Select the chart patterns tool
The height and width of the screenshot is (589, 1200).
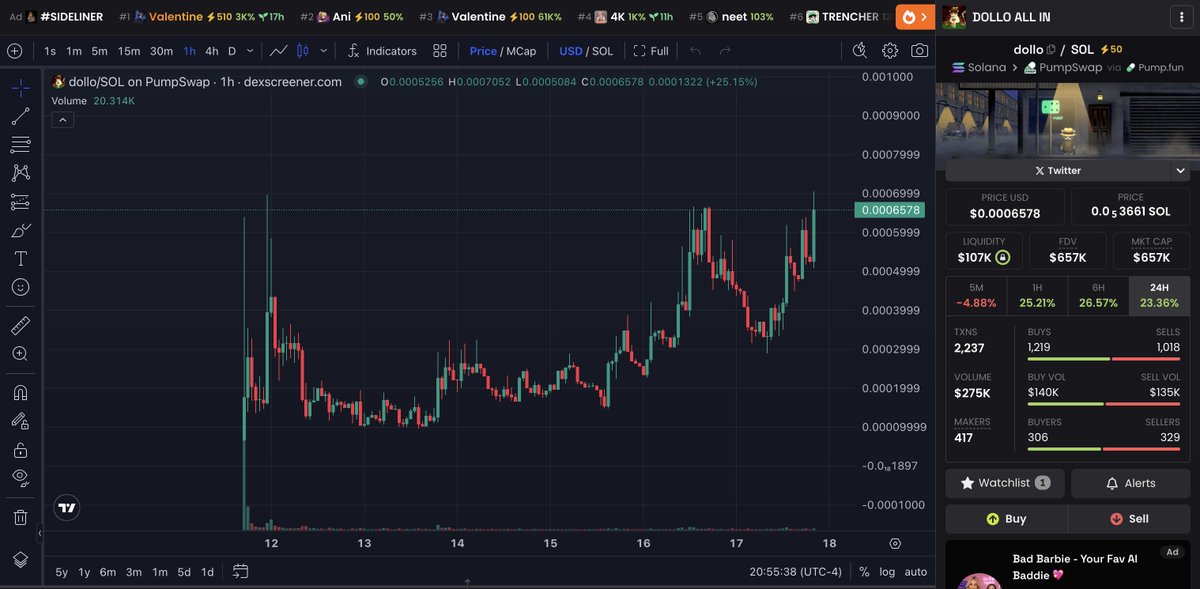point(20,174)
